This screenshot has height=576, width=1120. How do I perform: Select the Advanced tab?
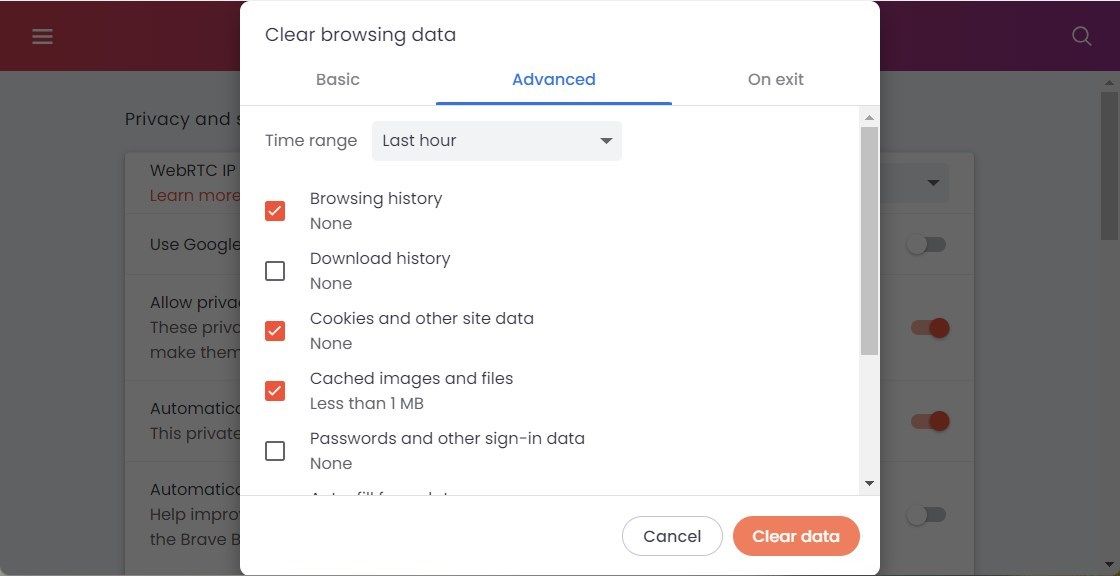pyautogui.click(x=554, y=80)
